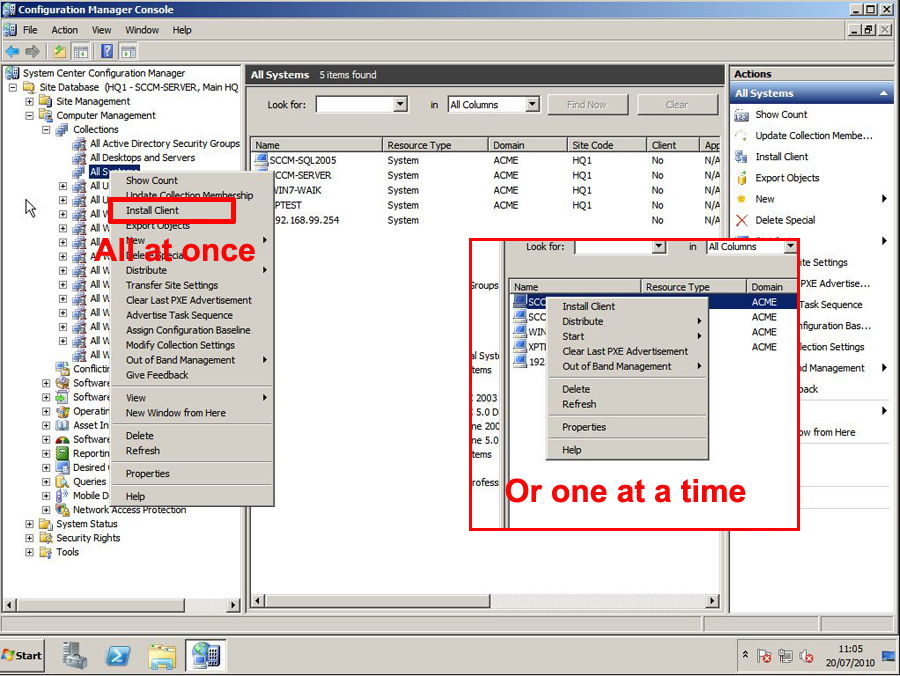The image size is (900, 676).
Task: Click the Security Rights node icon
Action: [45, 538]
